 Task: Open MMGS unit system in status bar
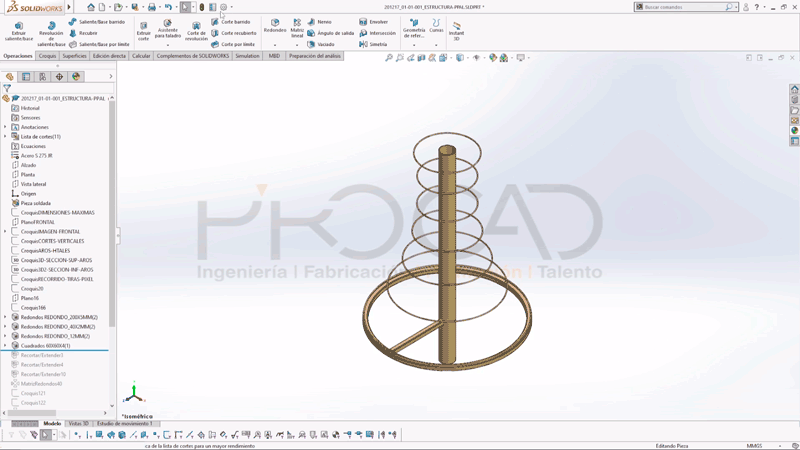coord(754,446)
